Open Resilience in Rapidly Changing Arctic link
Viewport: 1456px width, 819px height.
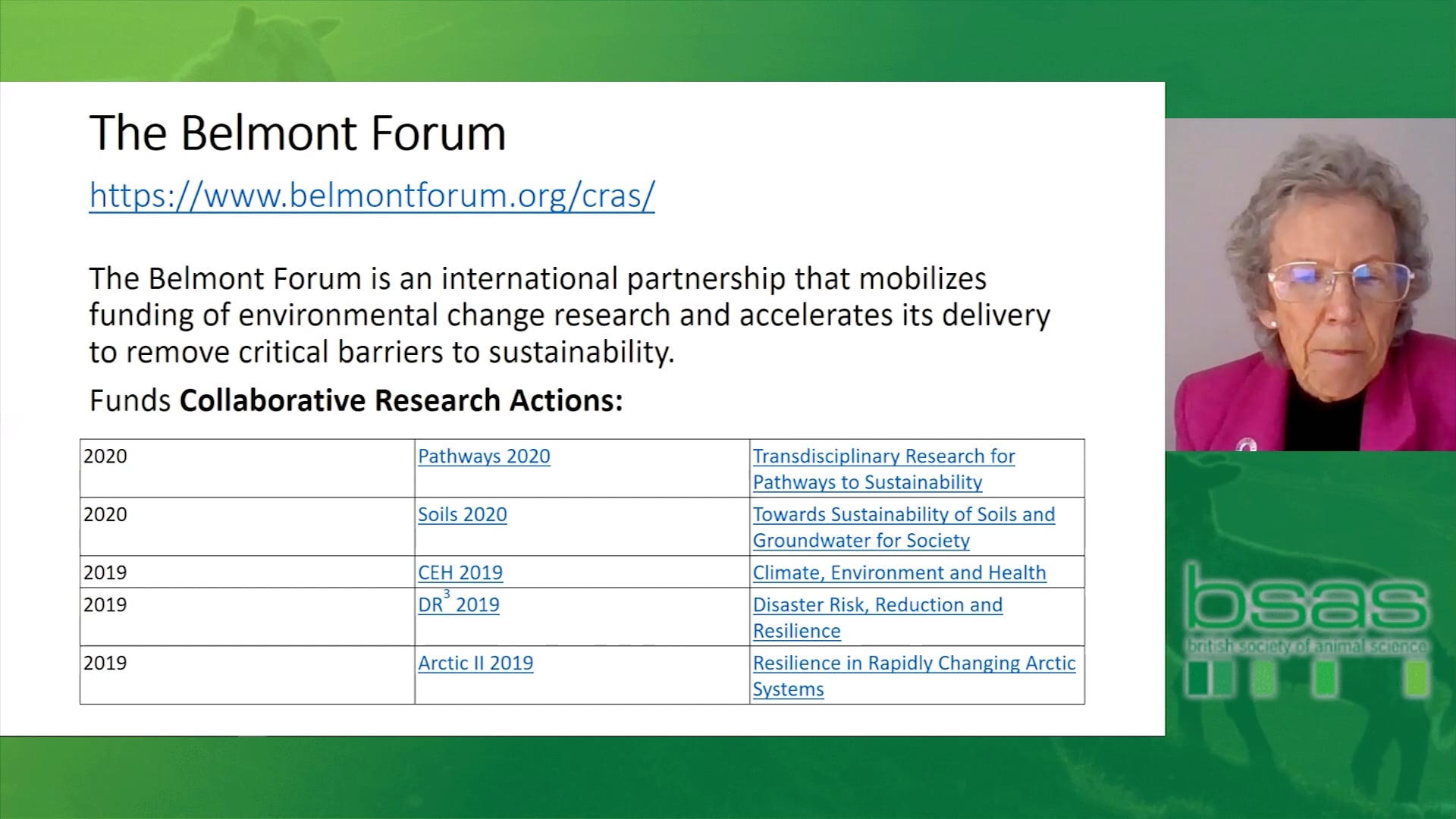pos(914,664)
